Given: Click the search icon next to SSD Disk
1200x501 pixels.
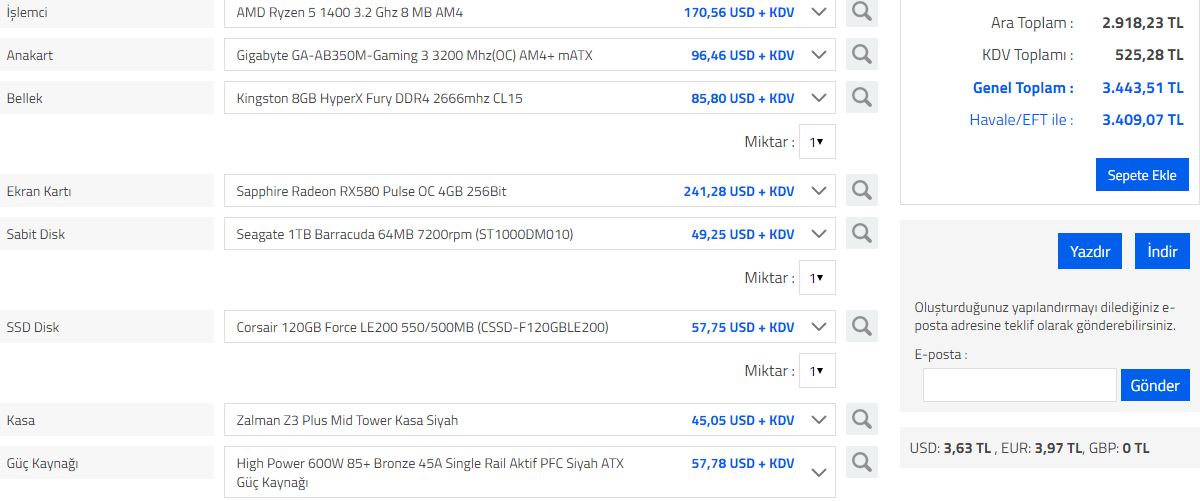Looking at the screenshot, I should pyautogui.click(x=862, y=326).
